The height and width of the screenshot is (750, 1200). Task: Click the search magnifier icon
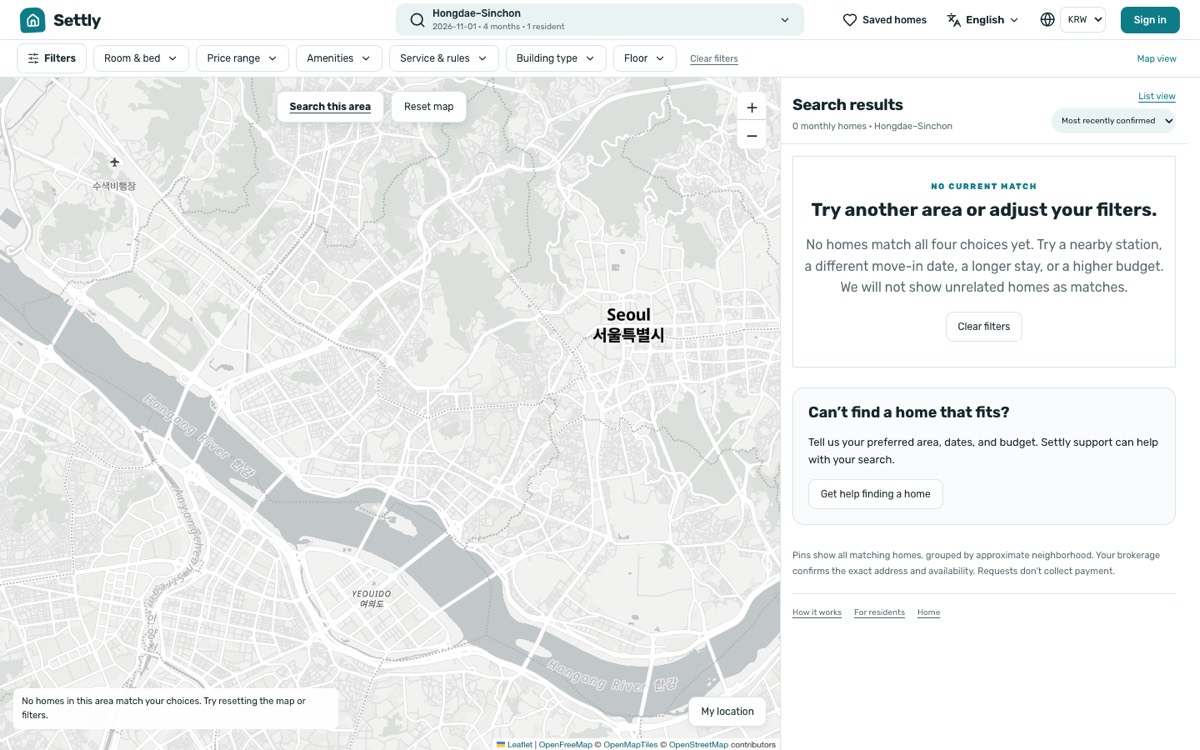pyautogui.click(x=418, y=20)
